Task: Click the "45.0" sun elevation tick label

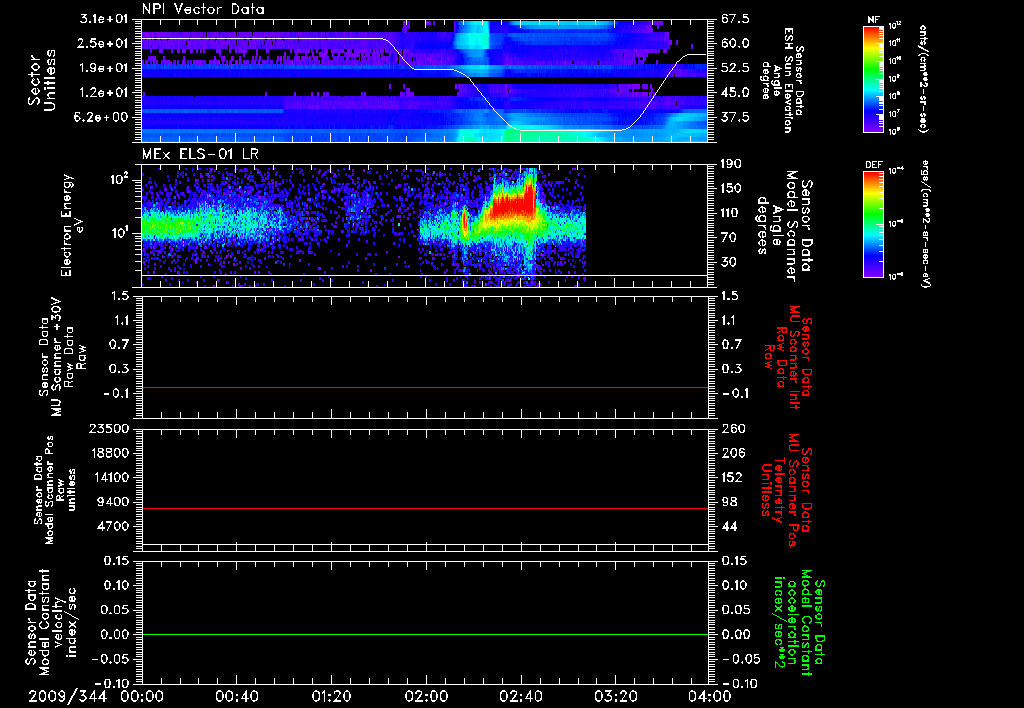Action: [735, 93]
